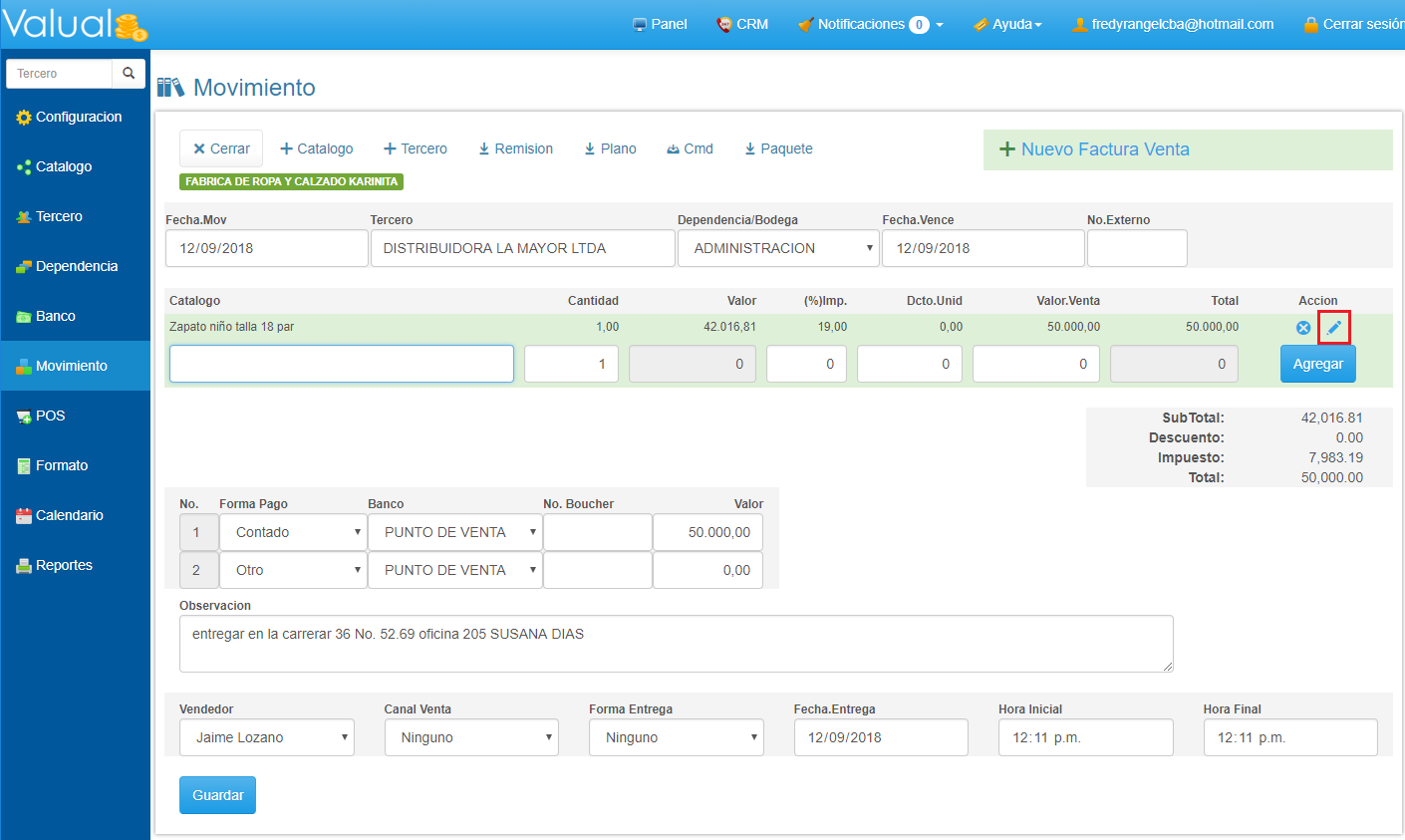
Task: Expand the Vendedor Jaime Lozano dropdown
Action: click(x=266, y=737)
